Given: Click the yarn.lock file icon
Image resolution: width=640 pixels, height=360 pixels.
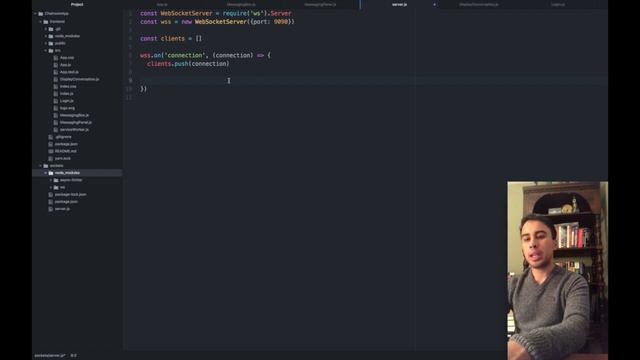Looking at the screenshot, I should (x=51, y=158).
